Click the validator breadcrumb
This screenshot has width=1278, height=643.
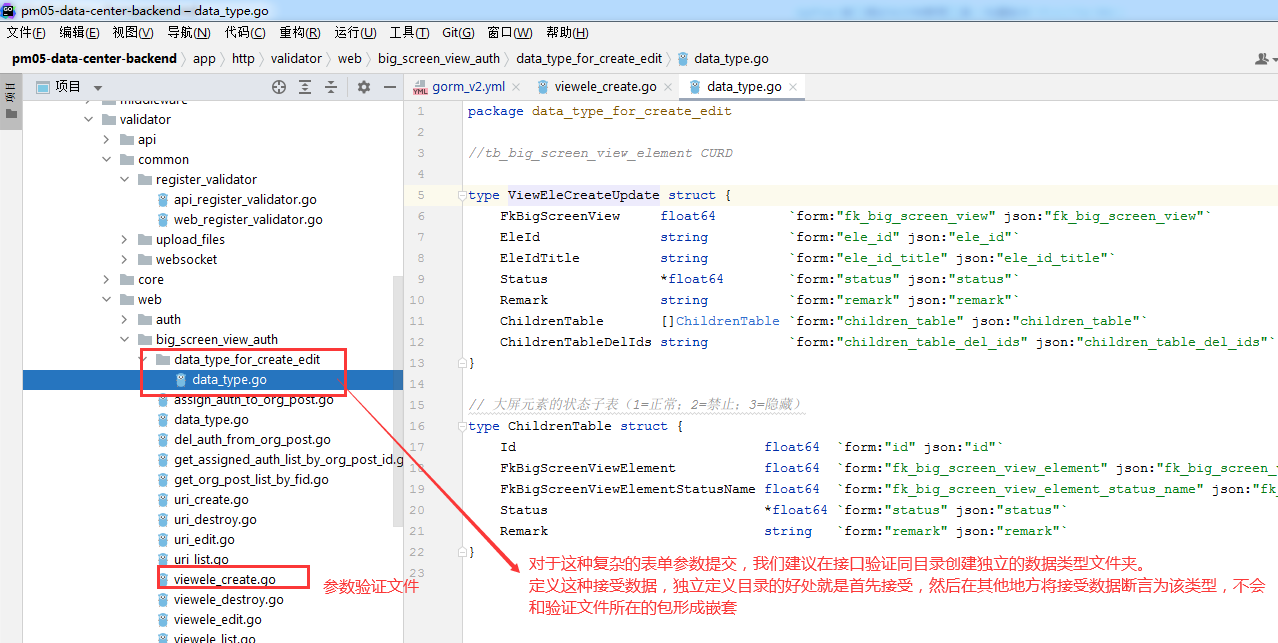pyautogui.click(x=296, y=59)
